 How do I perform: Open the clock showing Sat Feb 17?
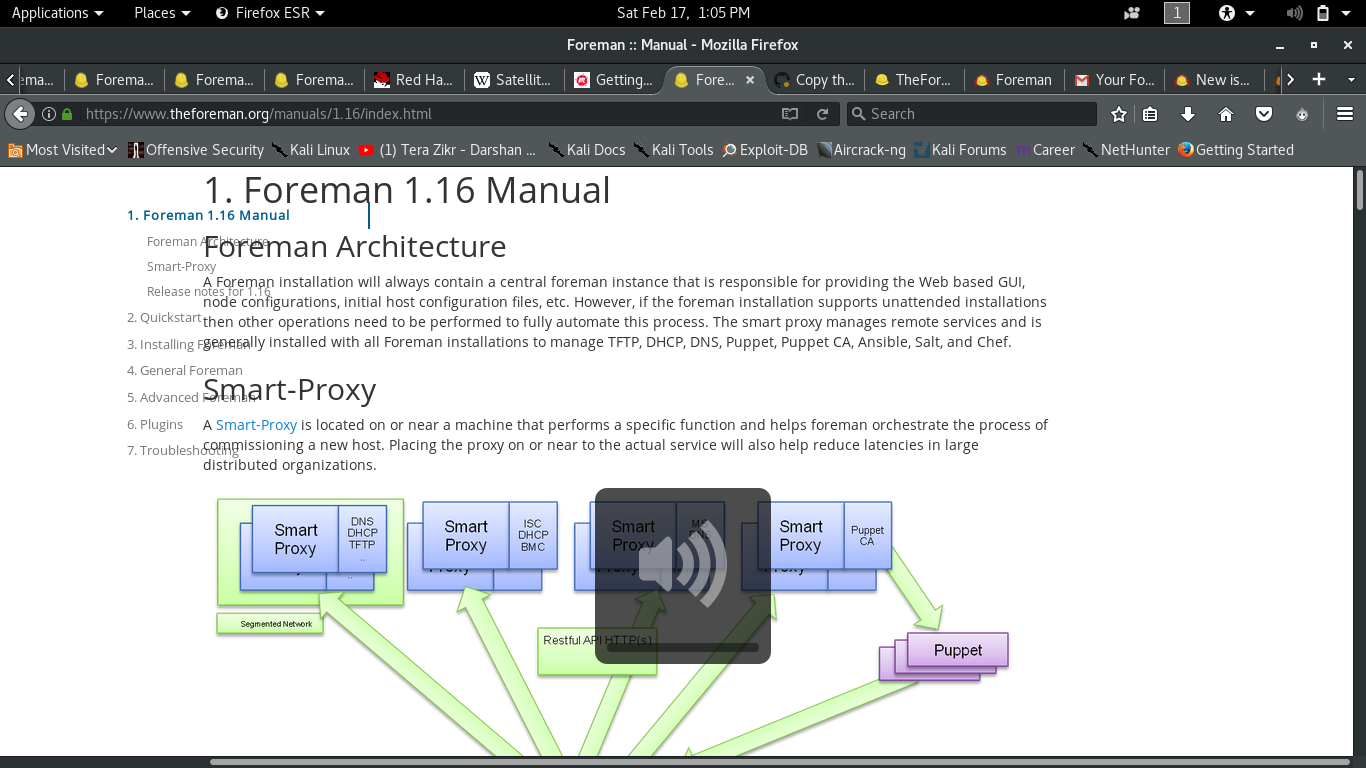click(x=683, y=13)
